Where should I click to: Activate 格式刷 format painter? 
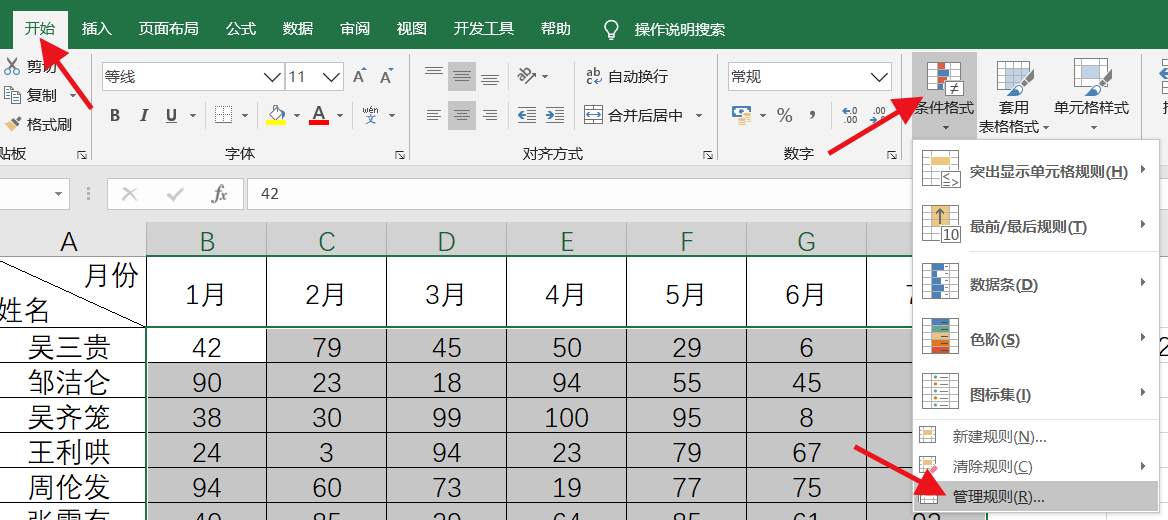(x=38, y=124)
